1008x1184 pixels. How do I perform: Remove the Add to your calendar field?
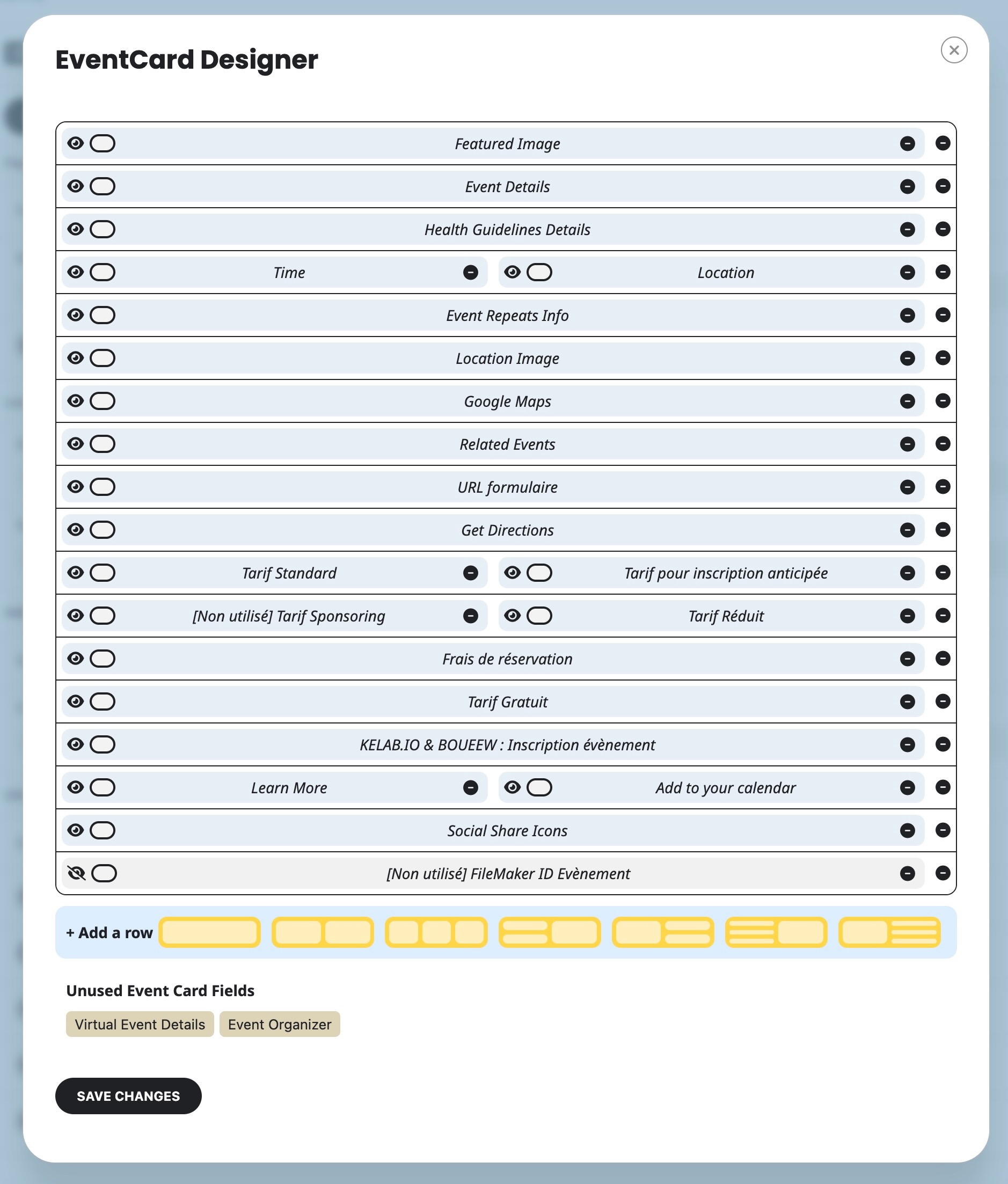click(x=907, y=787)
